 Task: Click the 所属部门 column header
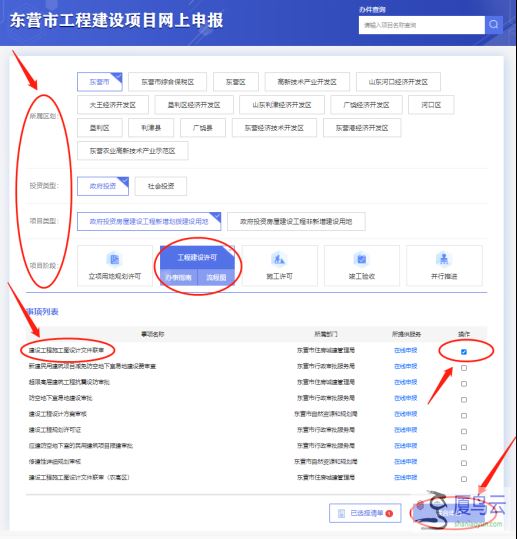coord(326,334)
